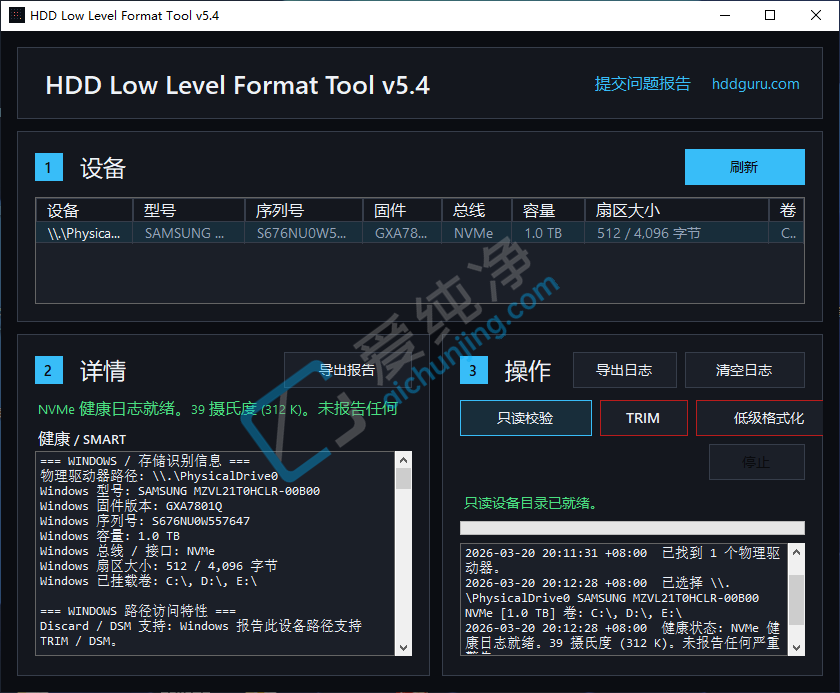The width and height of the screenshot is (840, 693).
Task: Close the HDD Low Level Format Tool
Action: pos(816,15)
